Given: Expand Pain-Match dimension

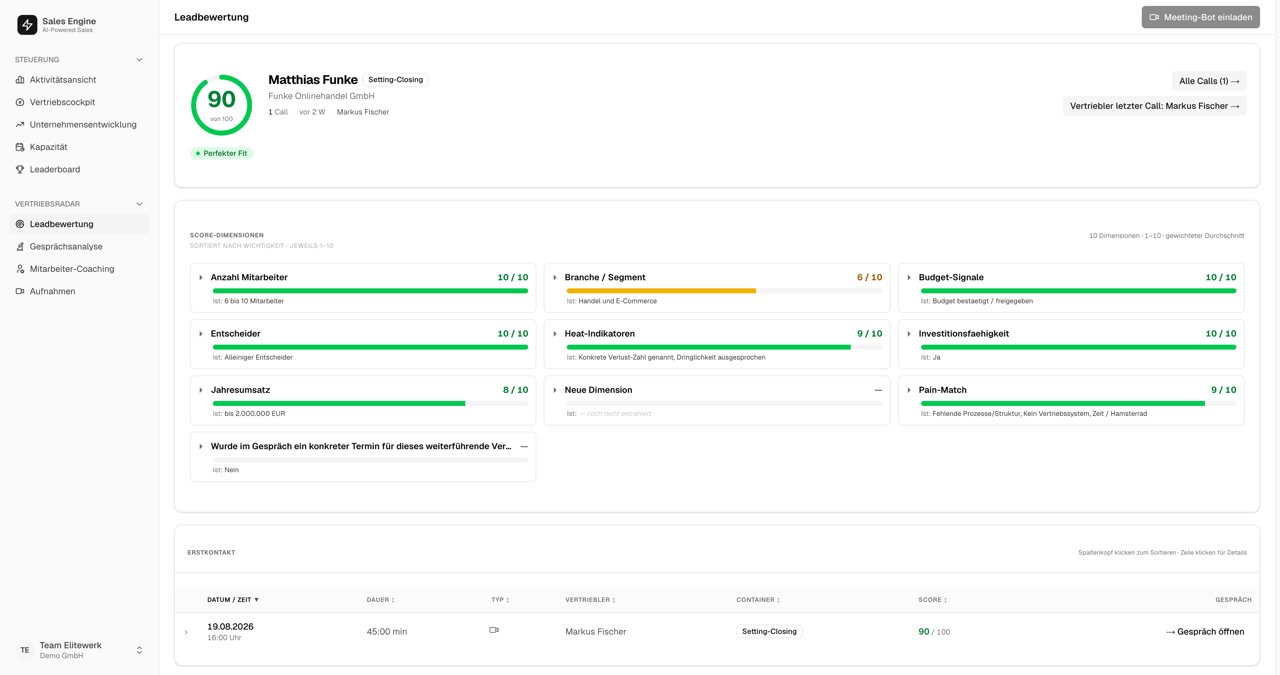Looking at the screenshot, I should pos(909,390).
